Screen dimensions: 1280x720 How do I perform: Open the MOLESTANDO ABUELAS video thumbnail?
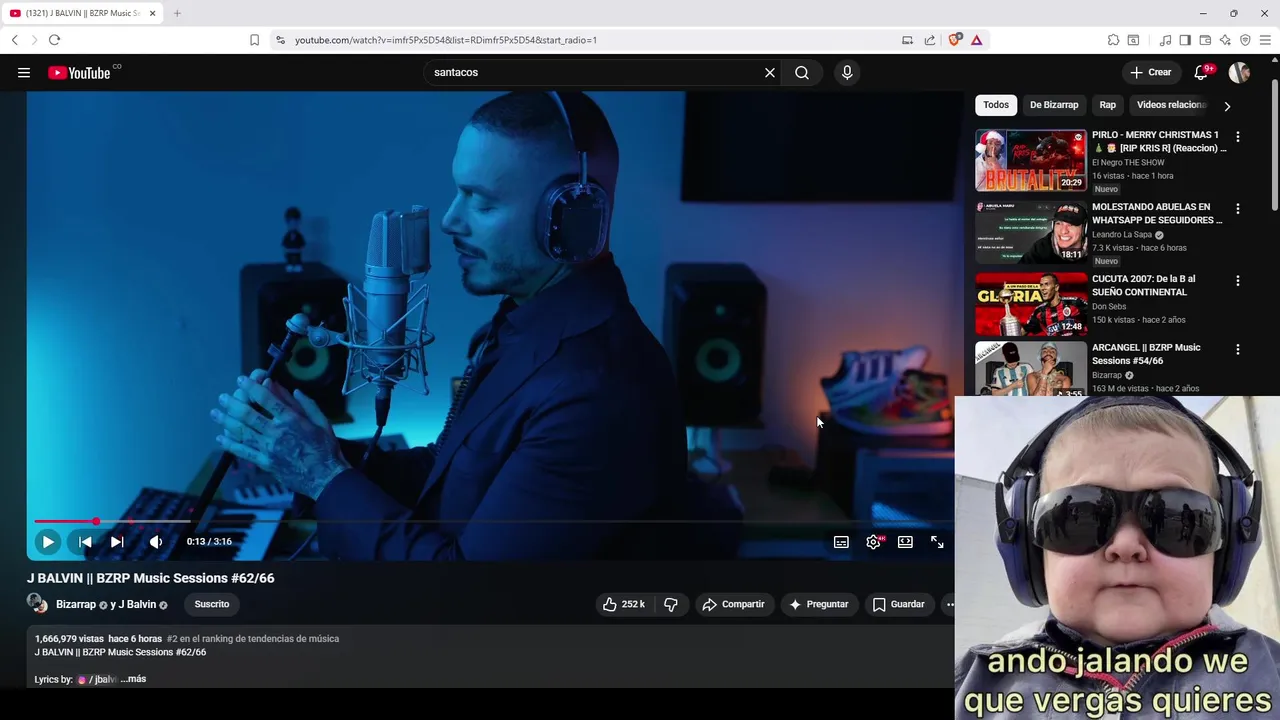pos(1030,232)
